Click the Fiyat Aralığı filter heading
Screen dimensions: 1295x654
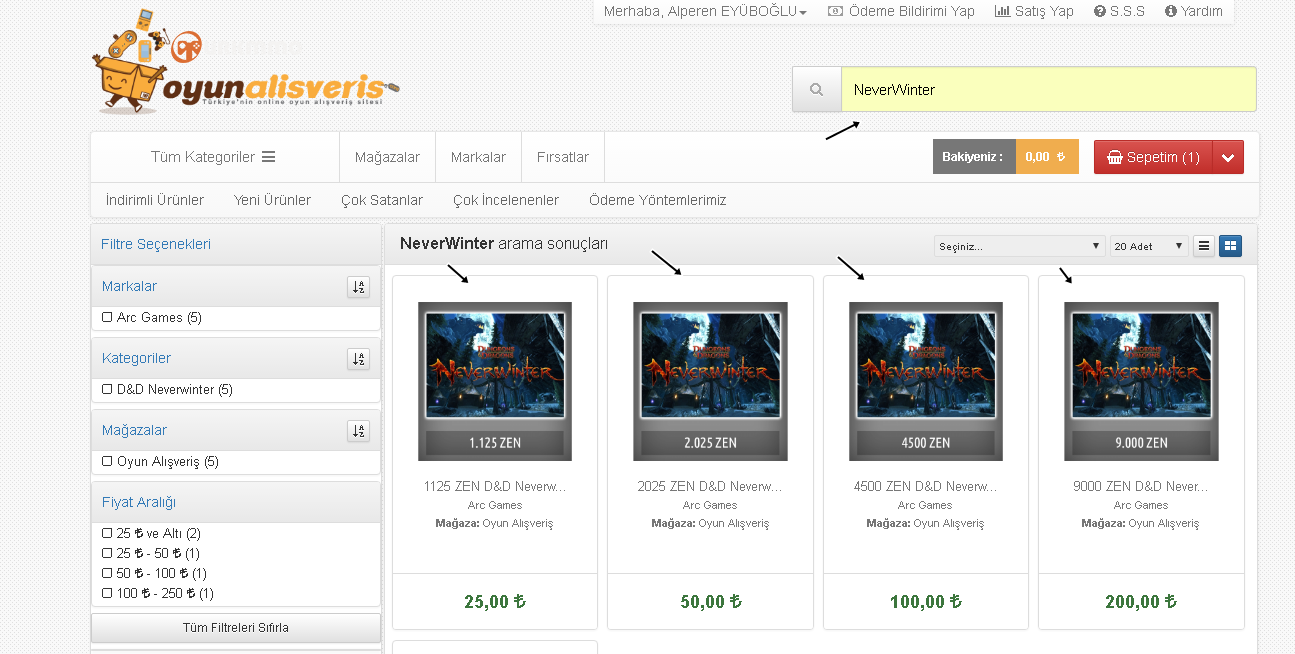[x=139, y=502]
